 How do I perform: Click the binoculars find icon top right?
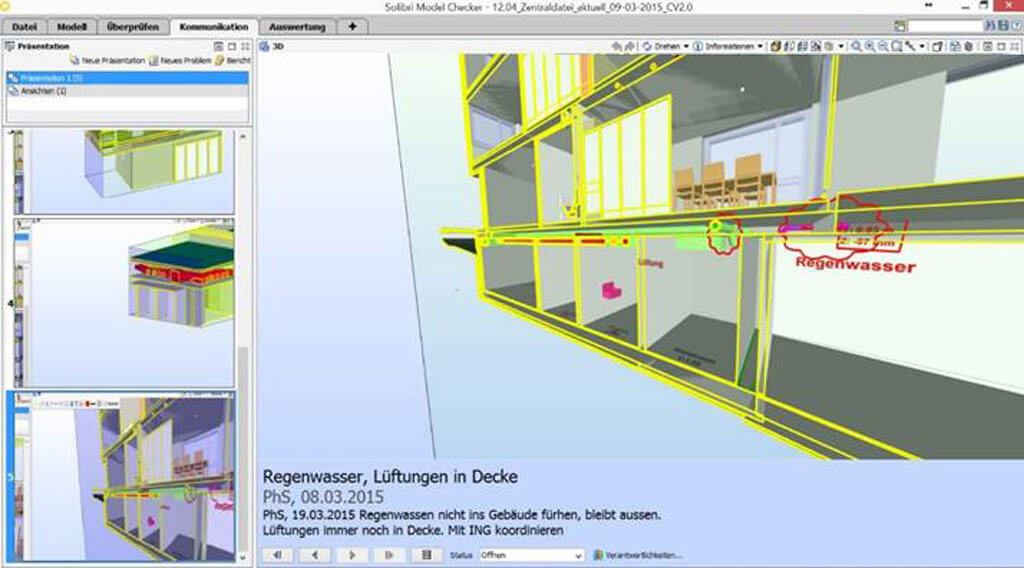point(989,25)
